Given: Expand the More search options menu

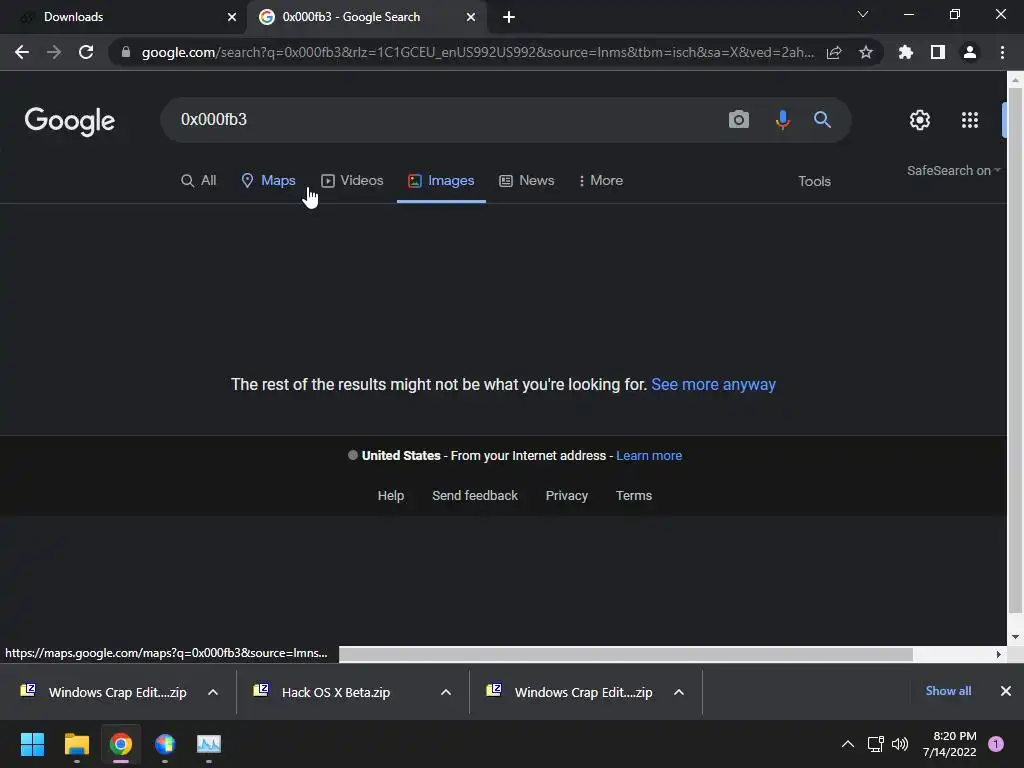Looking at the screenshot, I should 600,181.
